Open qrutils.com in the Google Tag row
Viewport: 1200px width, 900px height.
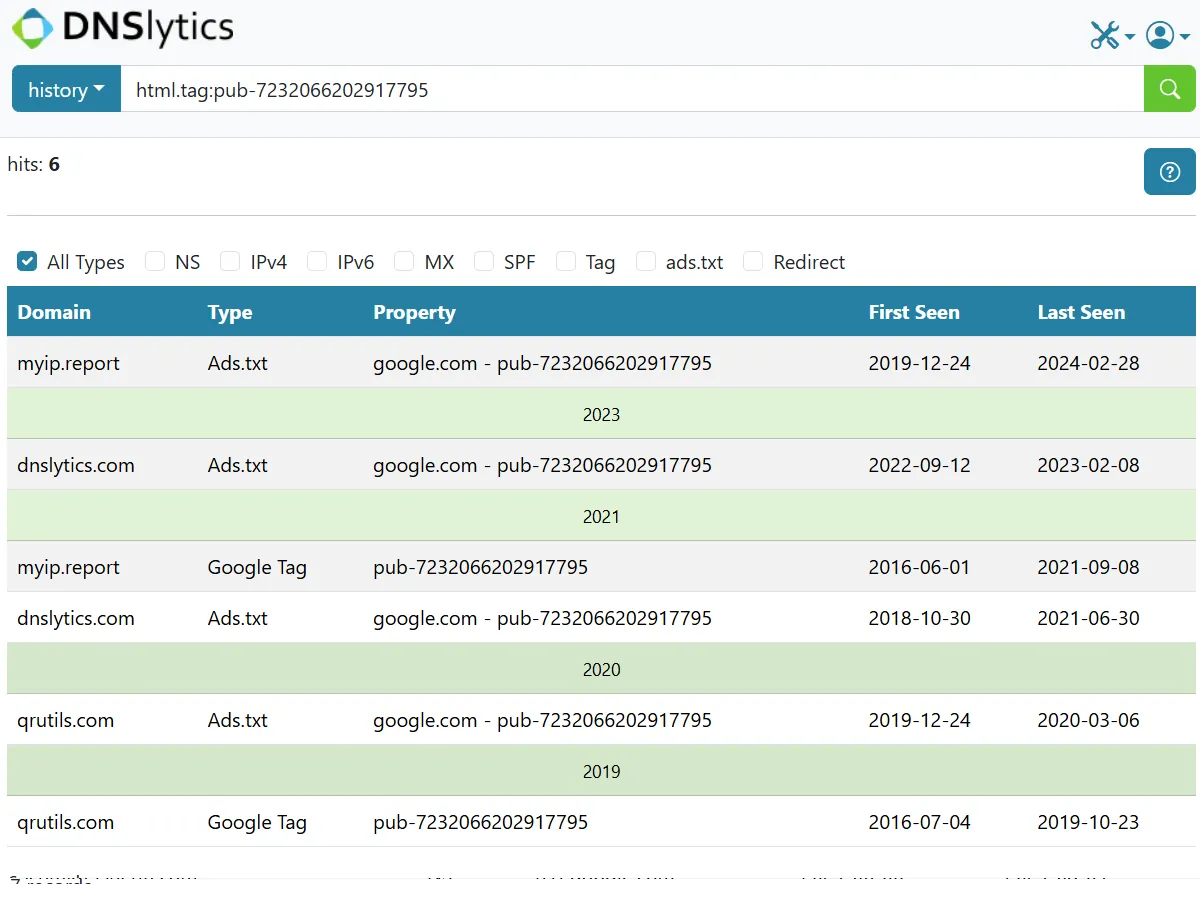point(66,822)
